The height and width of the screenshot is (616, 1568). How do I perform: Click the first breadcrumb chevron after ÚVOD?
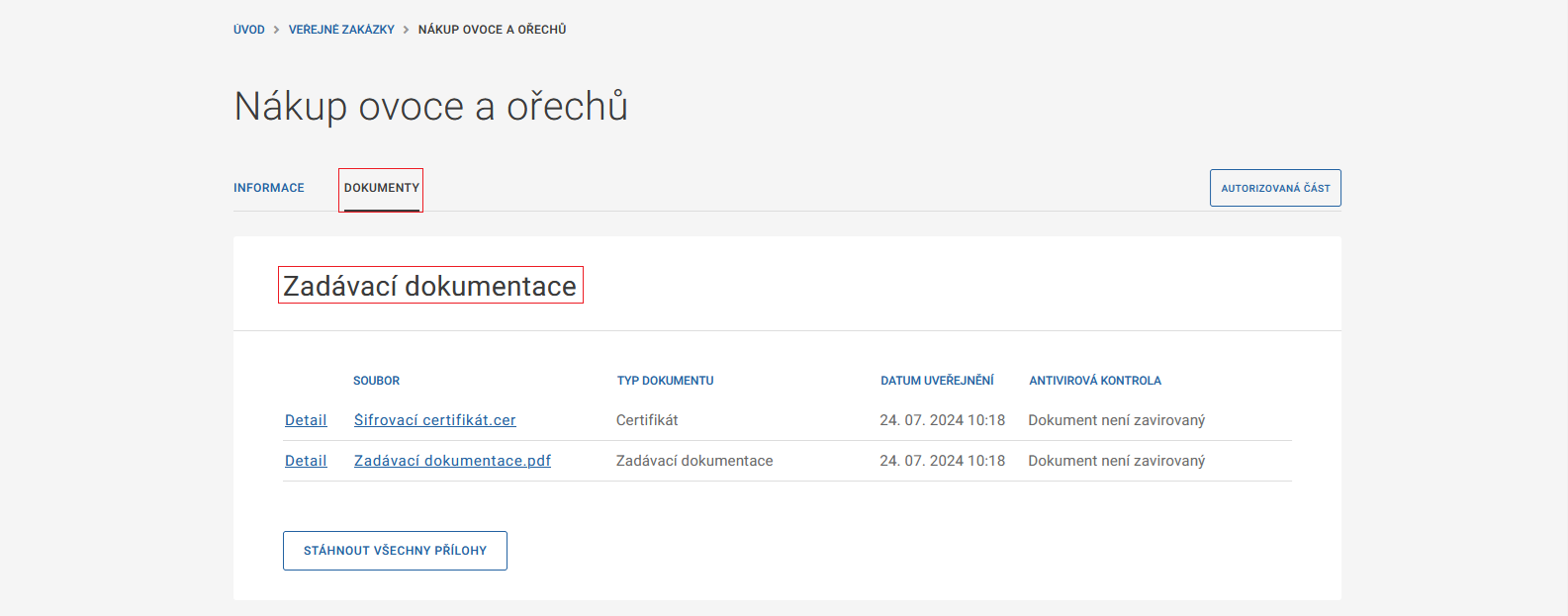pyautogui.click(x=277, y=30)
